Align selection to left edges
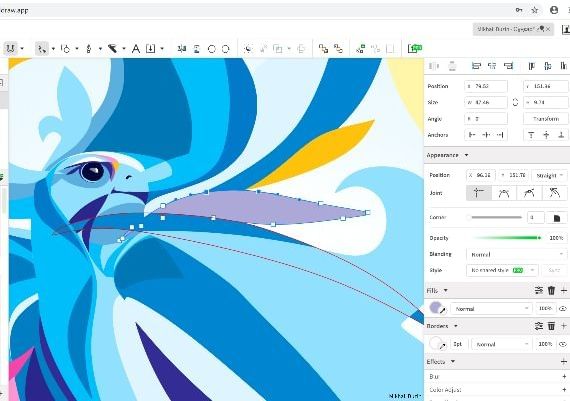 (476, 66)
